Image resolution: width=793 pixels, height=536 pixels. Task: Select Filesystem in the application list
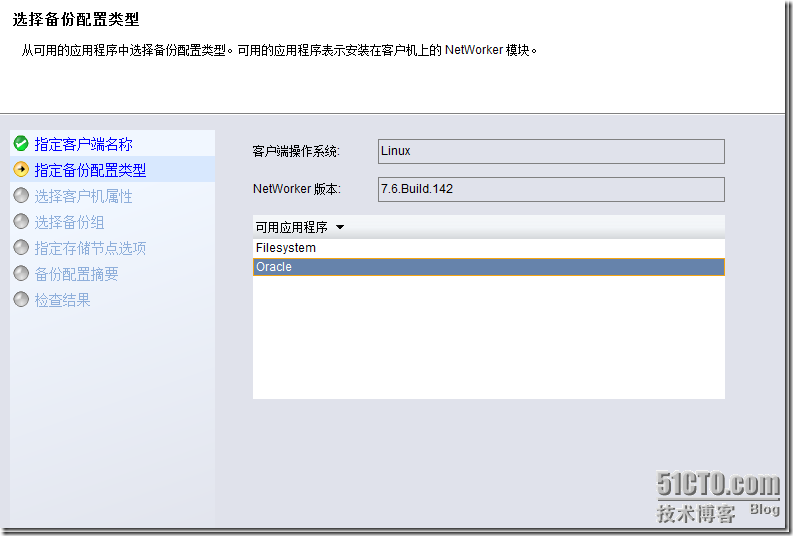point(489,248)
